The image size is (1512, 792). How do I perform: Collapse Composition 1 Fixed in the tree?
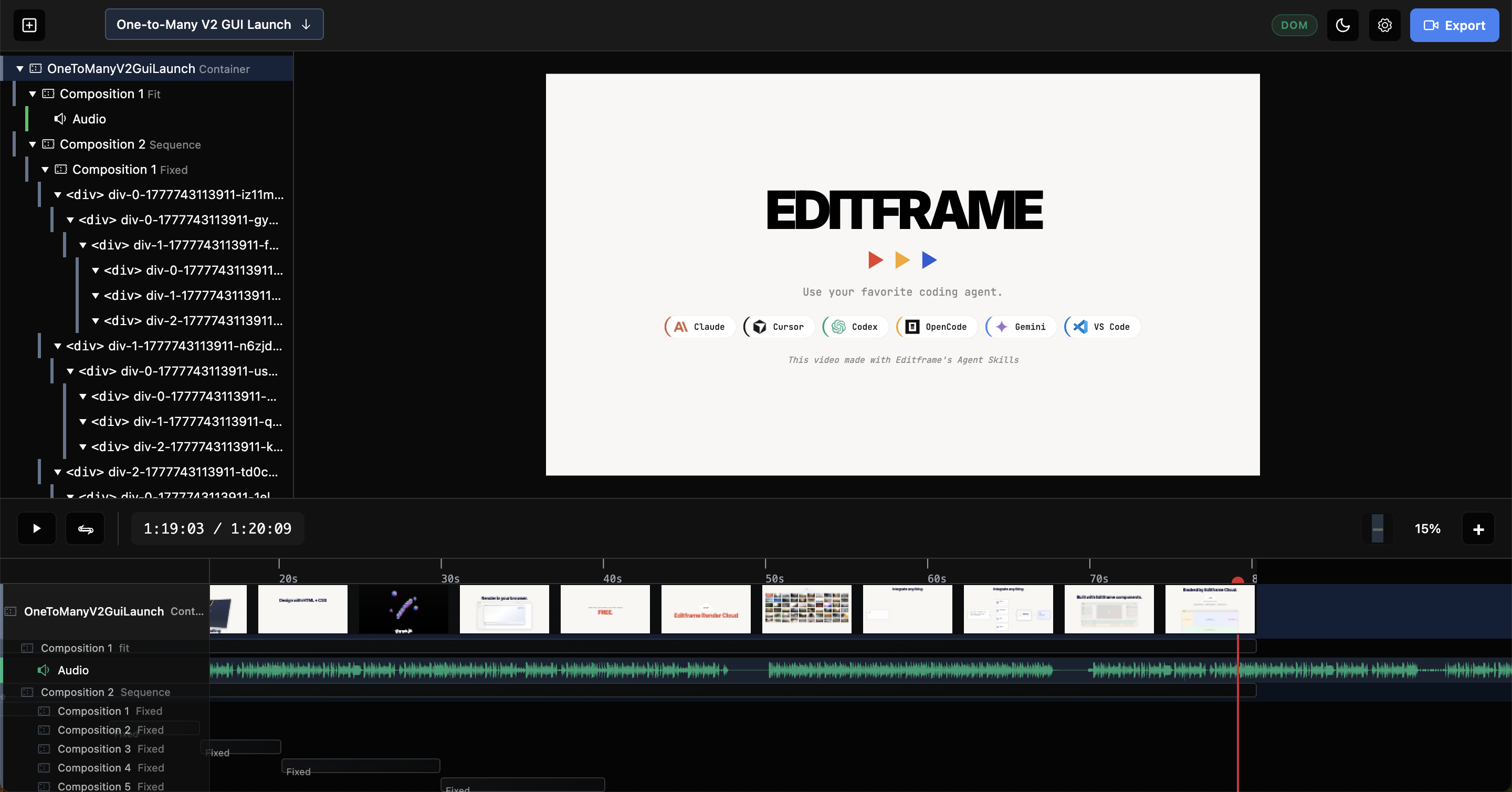click(x=45, y=170)
